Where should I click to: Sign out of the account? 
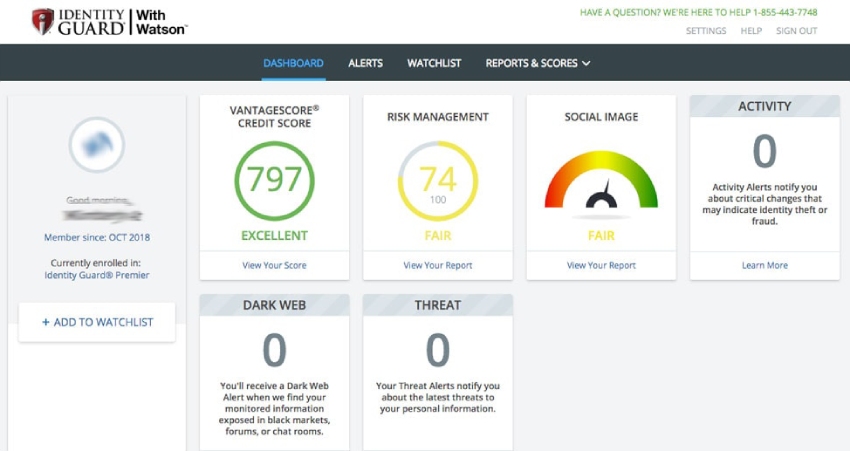click(x=796, y=31)
